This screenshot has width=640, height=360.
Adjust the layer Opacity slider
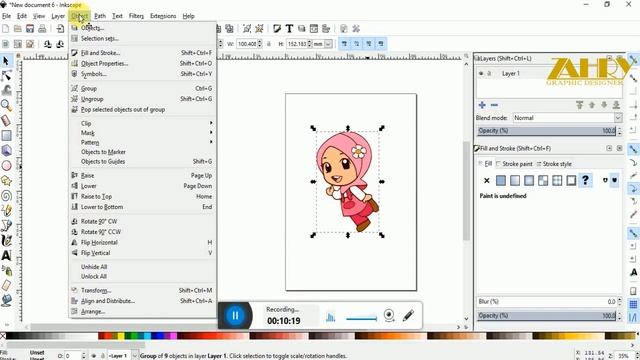point(547,131)
